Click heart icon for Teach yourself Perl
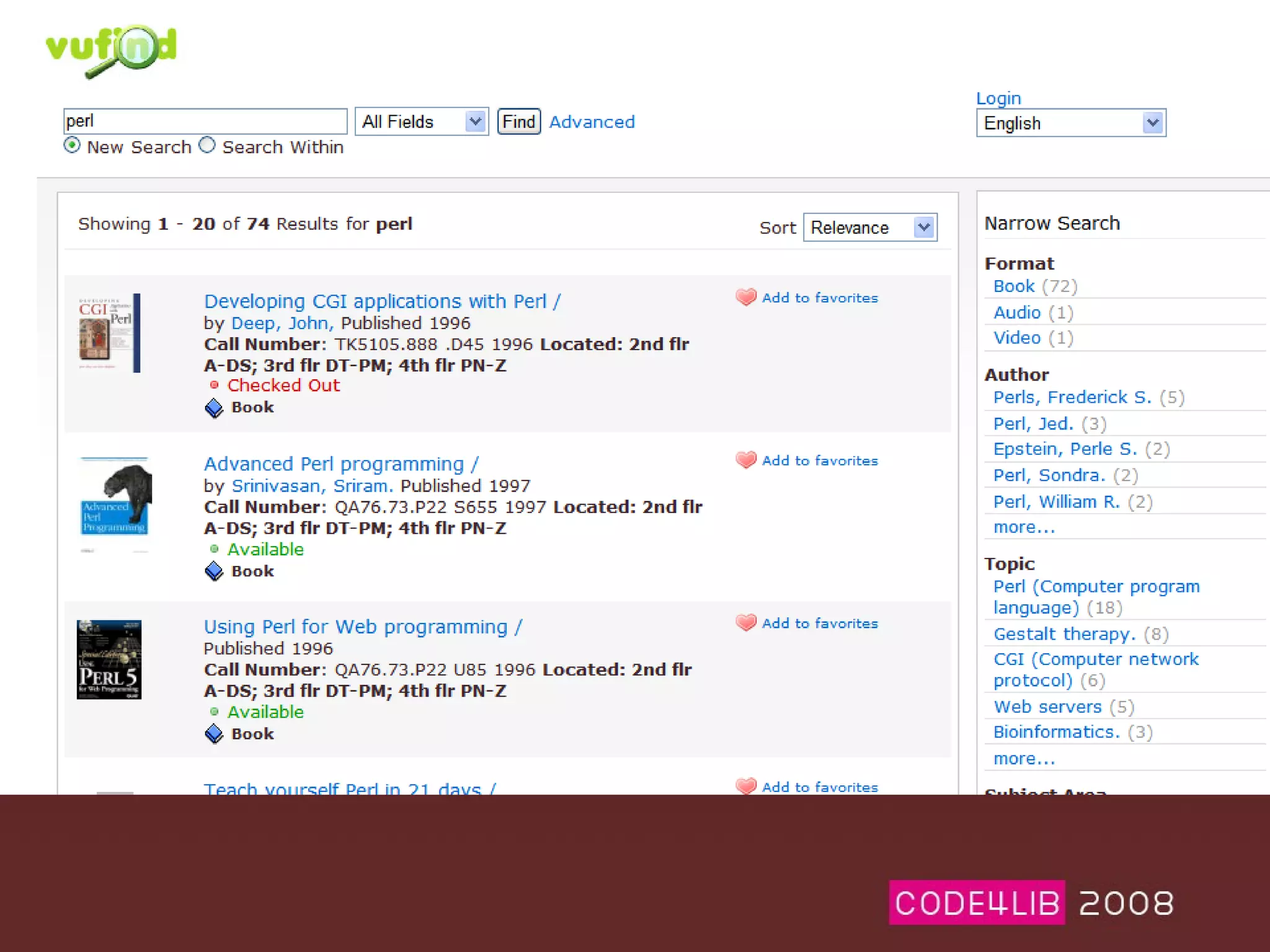The height and width of the screenshot is (952, 1270). (746, 785)
